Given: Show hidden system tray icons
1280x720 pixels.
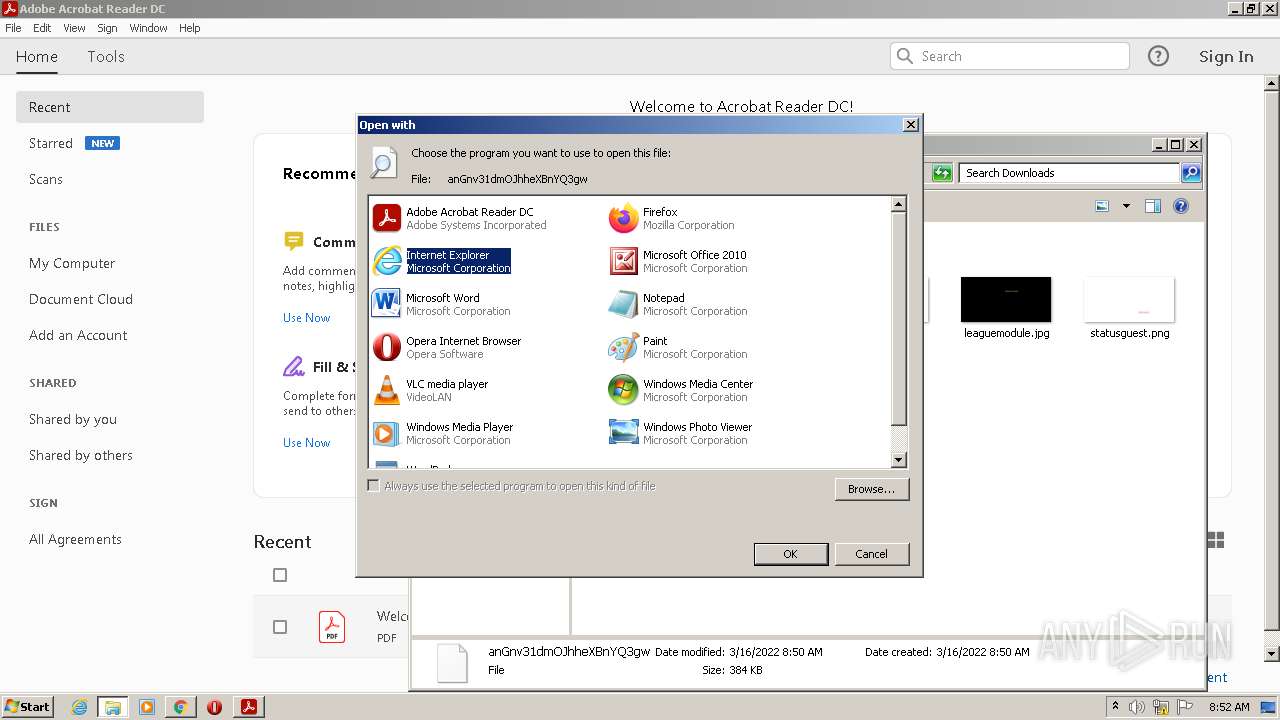Looking at the screenshot, I should click(1115, 707).
